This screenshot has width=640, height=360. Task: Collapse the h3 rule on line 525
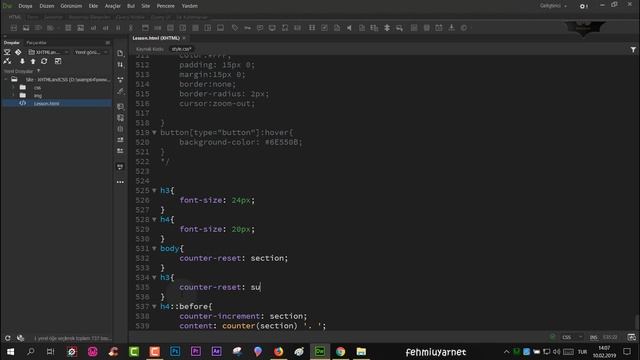click(154, 191)
